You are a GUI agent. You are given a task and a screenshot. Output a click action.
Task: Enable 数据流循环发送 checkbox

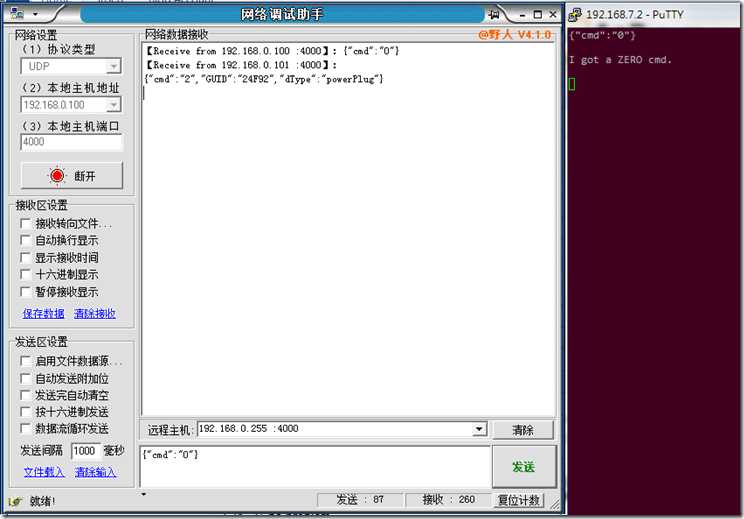[x=25, y=428]
